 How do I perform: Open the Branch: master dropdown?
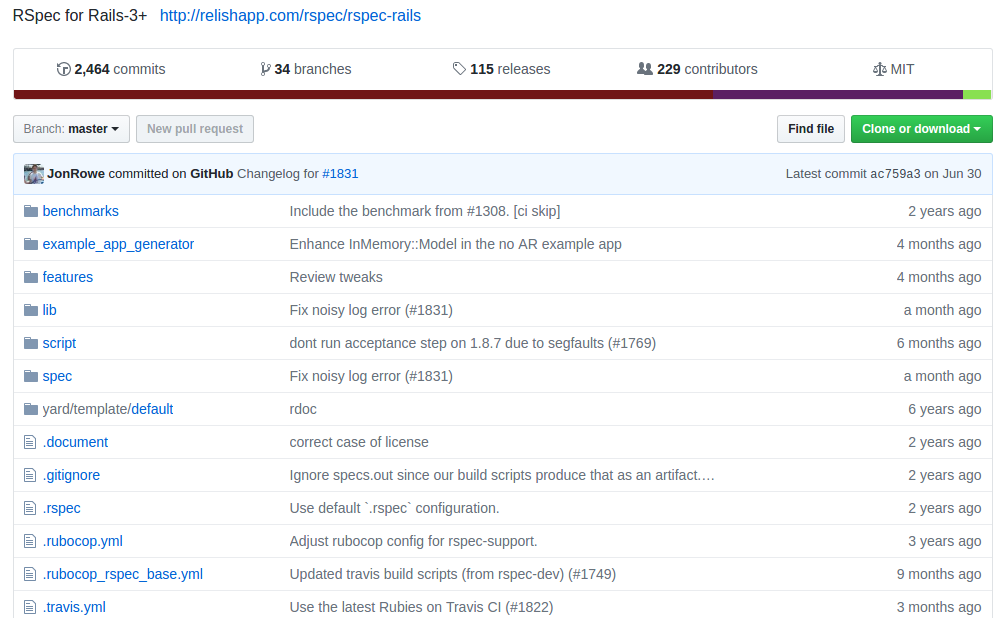coord(71,129)
